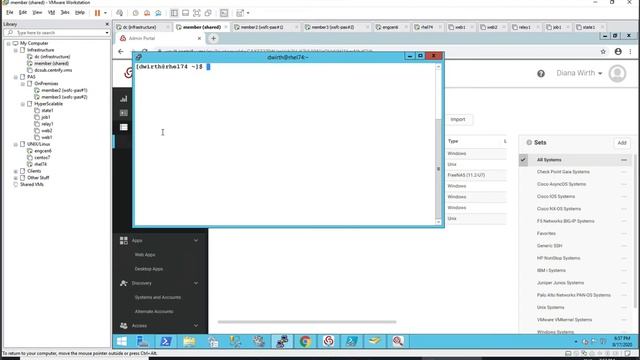Viewport: 640px width, 360px height.
Task: Open the console view toolbar icon
Action: (224, 13)
